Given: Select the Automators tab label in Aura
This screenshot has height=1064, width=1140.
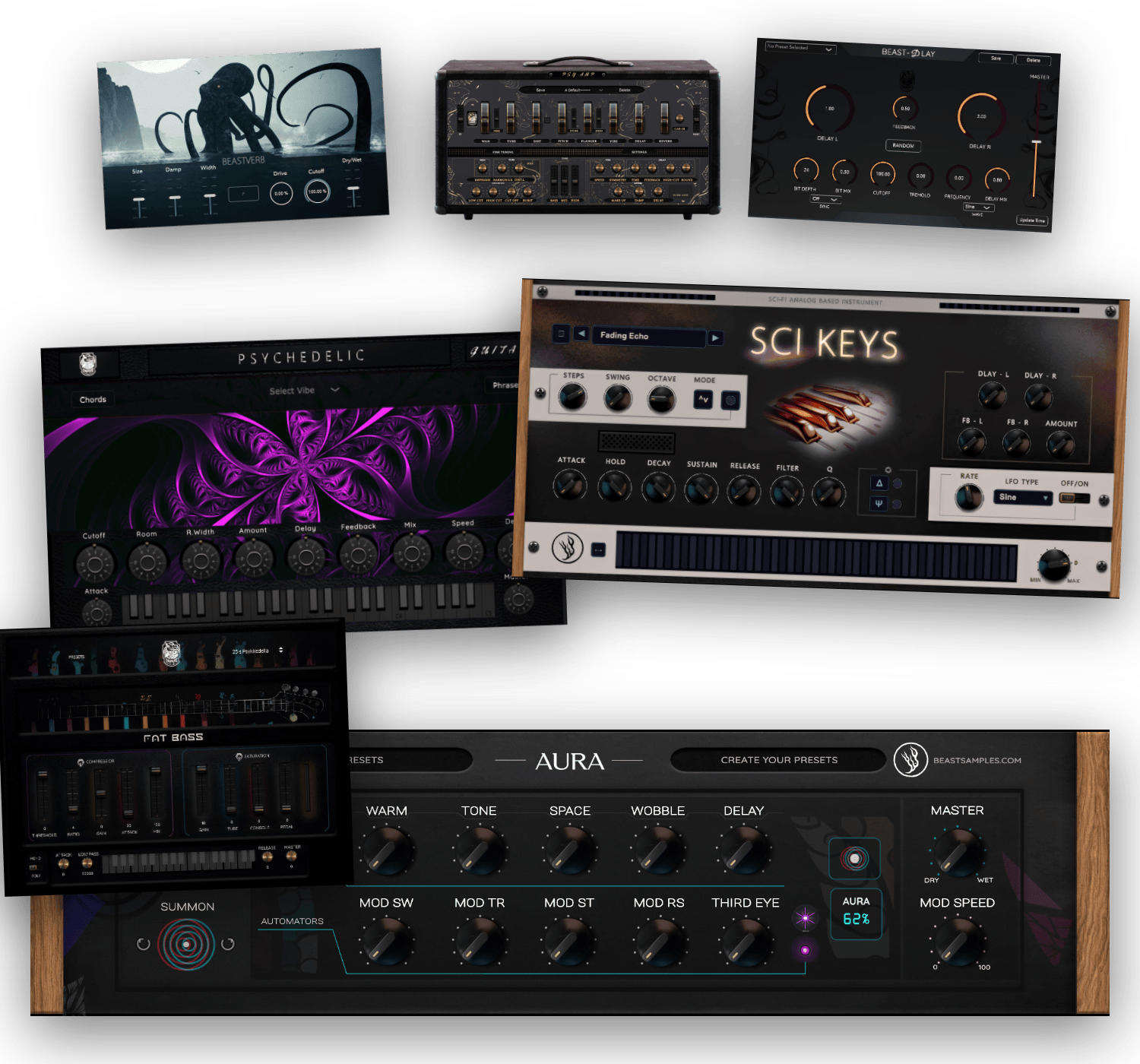Looking at the screenshot, I should (293, 921).
